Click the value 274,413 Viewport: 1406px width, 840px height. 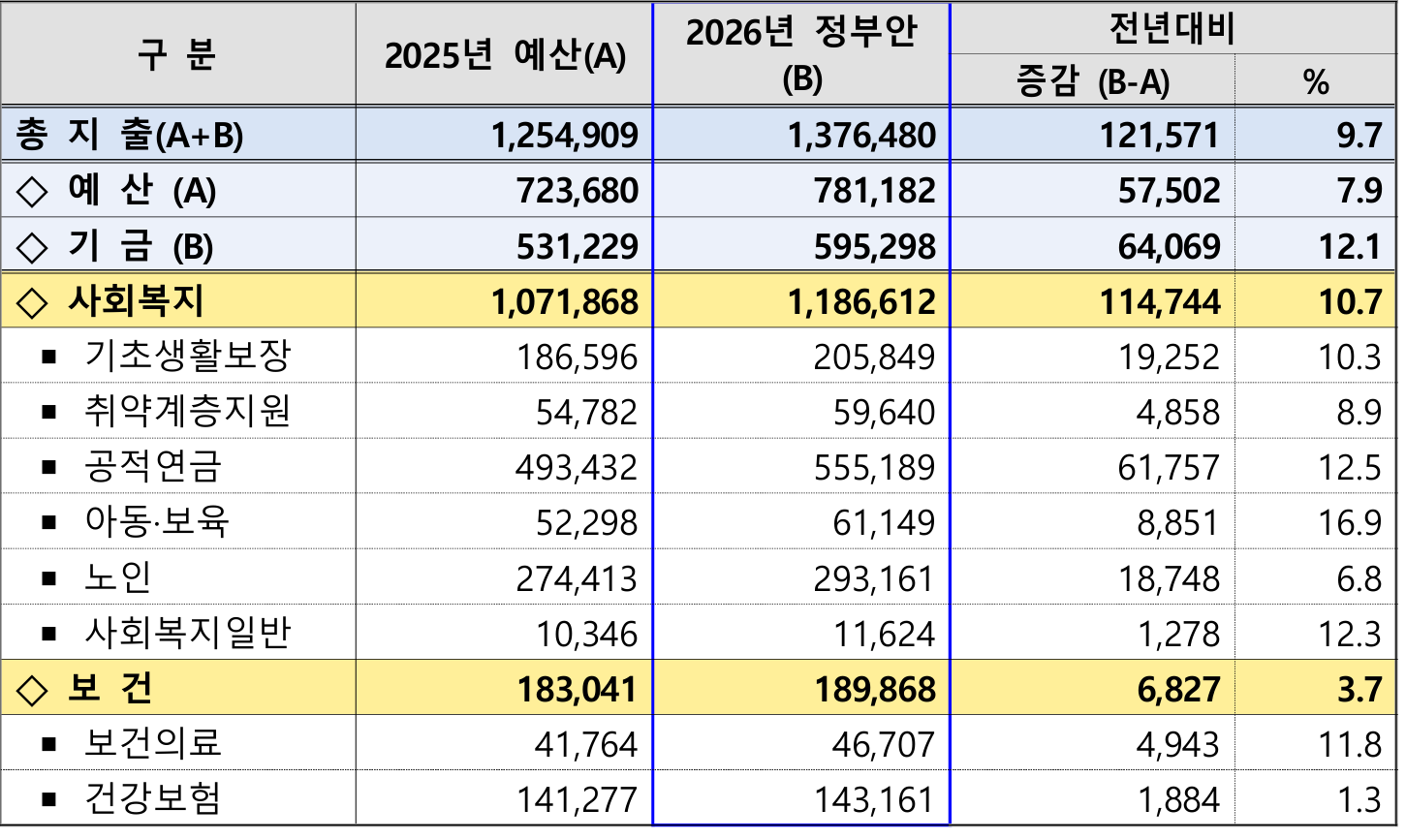tap(578, 579)
